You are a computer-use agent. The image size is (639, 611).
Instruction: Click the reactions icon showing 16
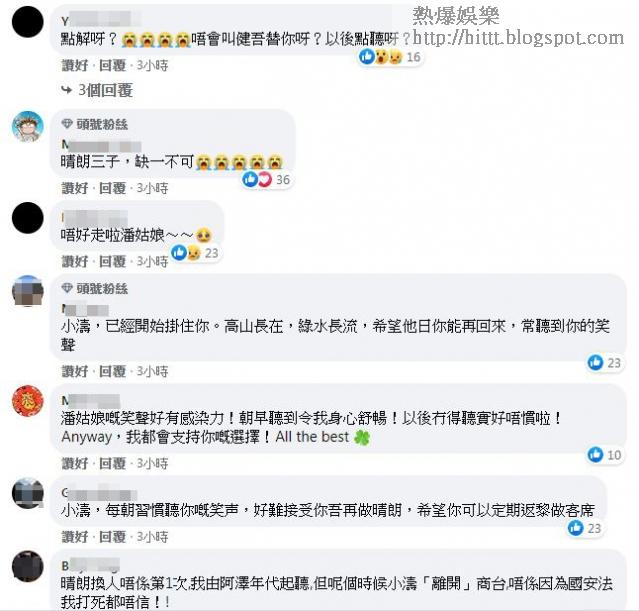point(390,57)
